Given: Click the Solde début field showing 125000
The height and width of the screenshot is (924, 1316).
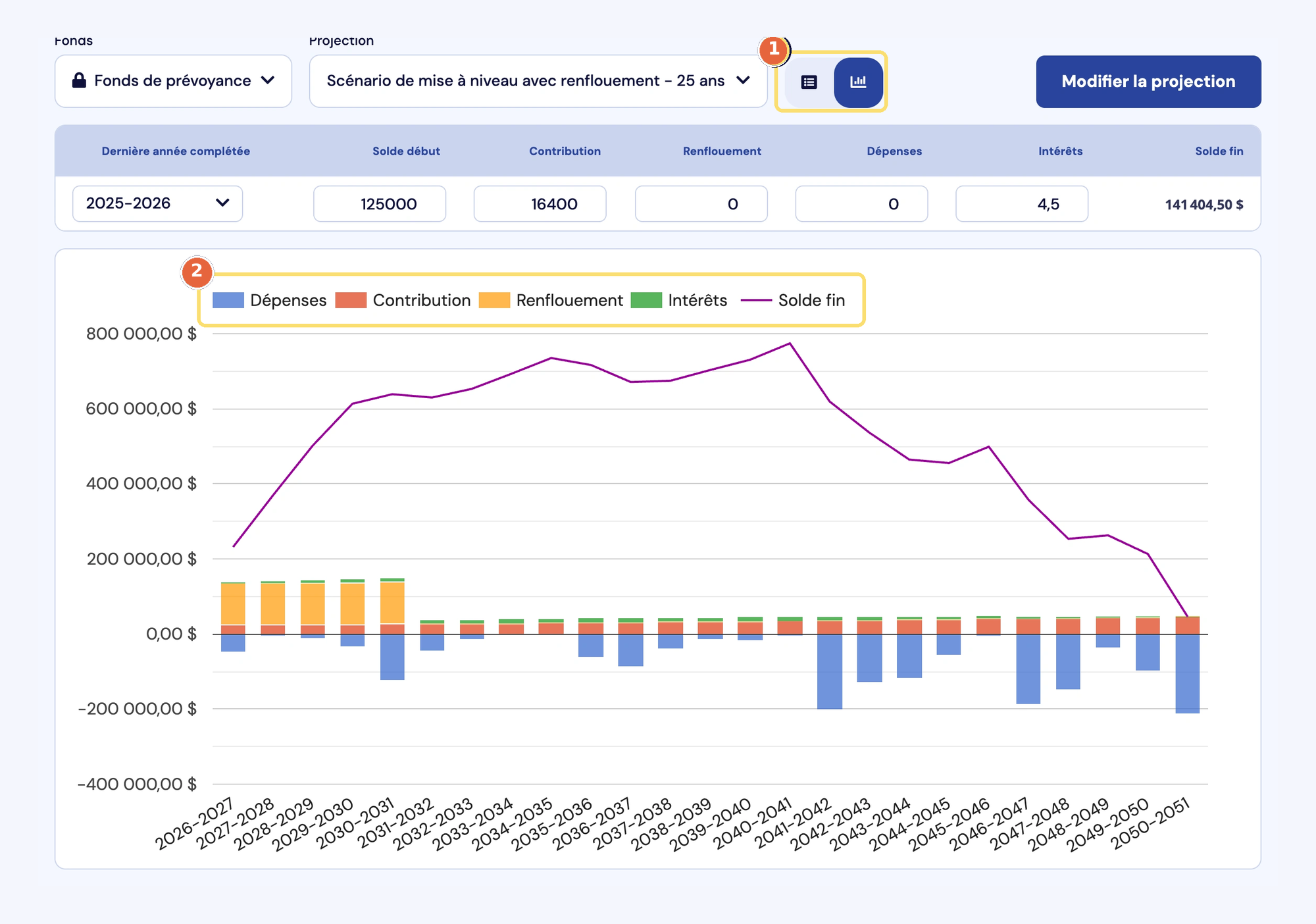Looking at the screenshot, I should (x=380, y=204).
